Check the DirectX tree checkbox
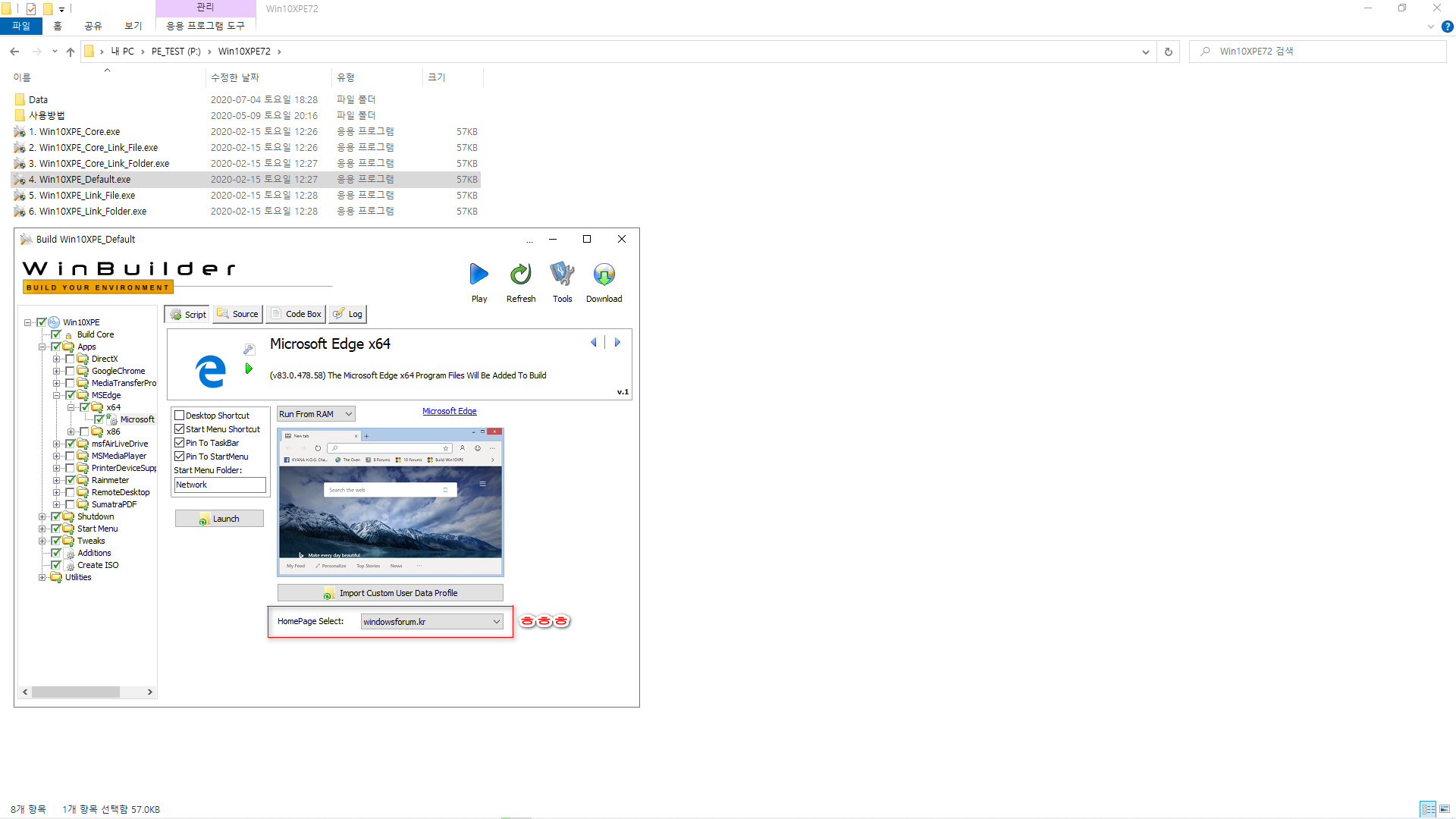This screenshot has width=1456, height=819. point(70,359)
